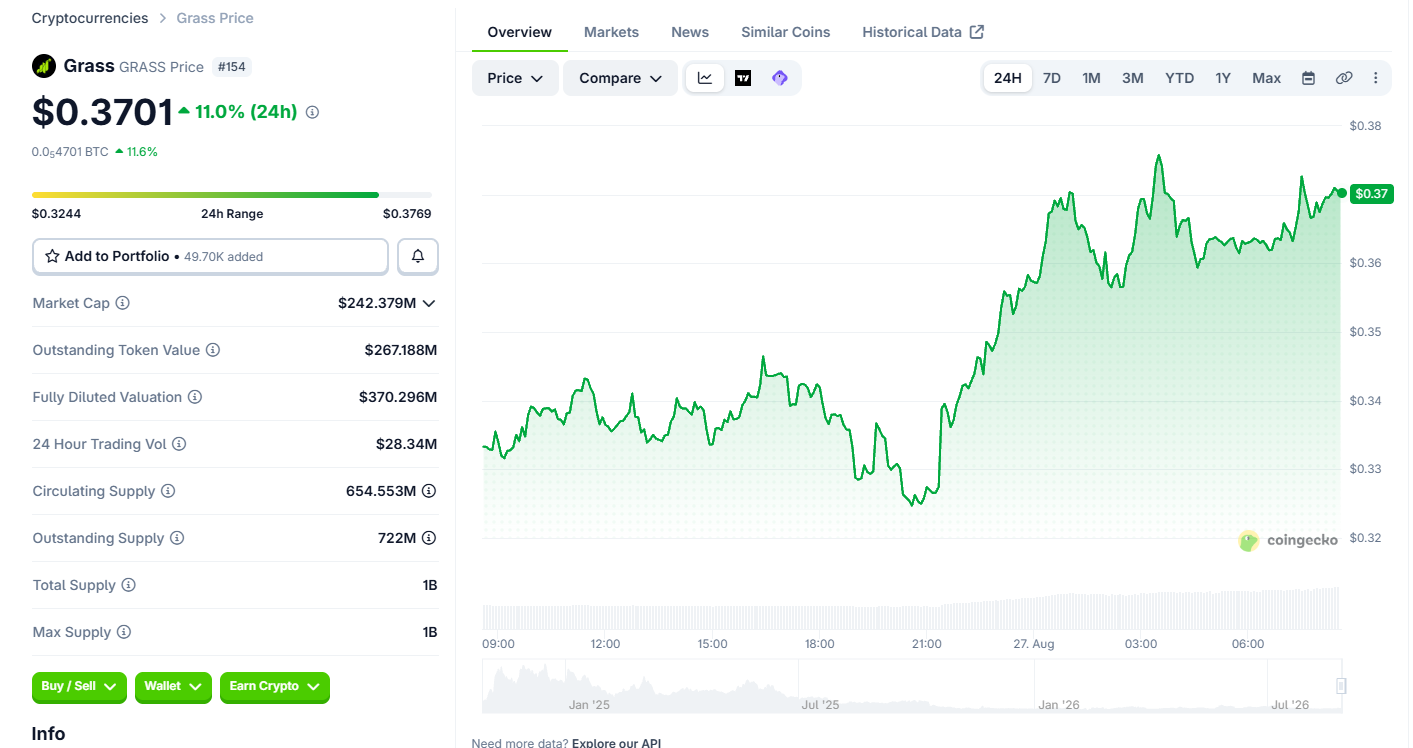
Task: Select the 1Y time range
Action: (1223, 78)
